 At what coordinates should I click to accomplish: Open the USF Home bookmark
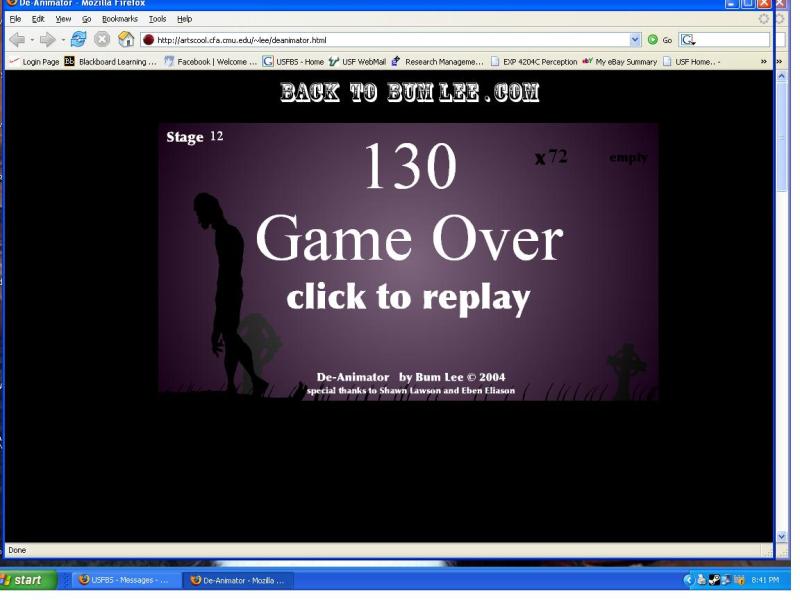point(692,62)
